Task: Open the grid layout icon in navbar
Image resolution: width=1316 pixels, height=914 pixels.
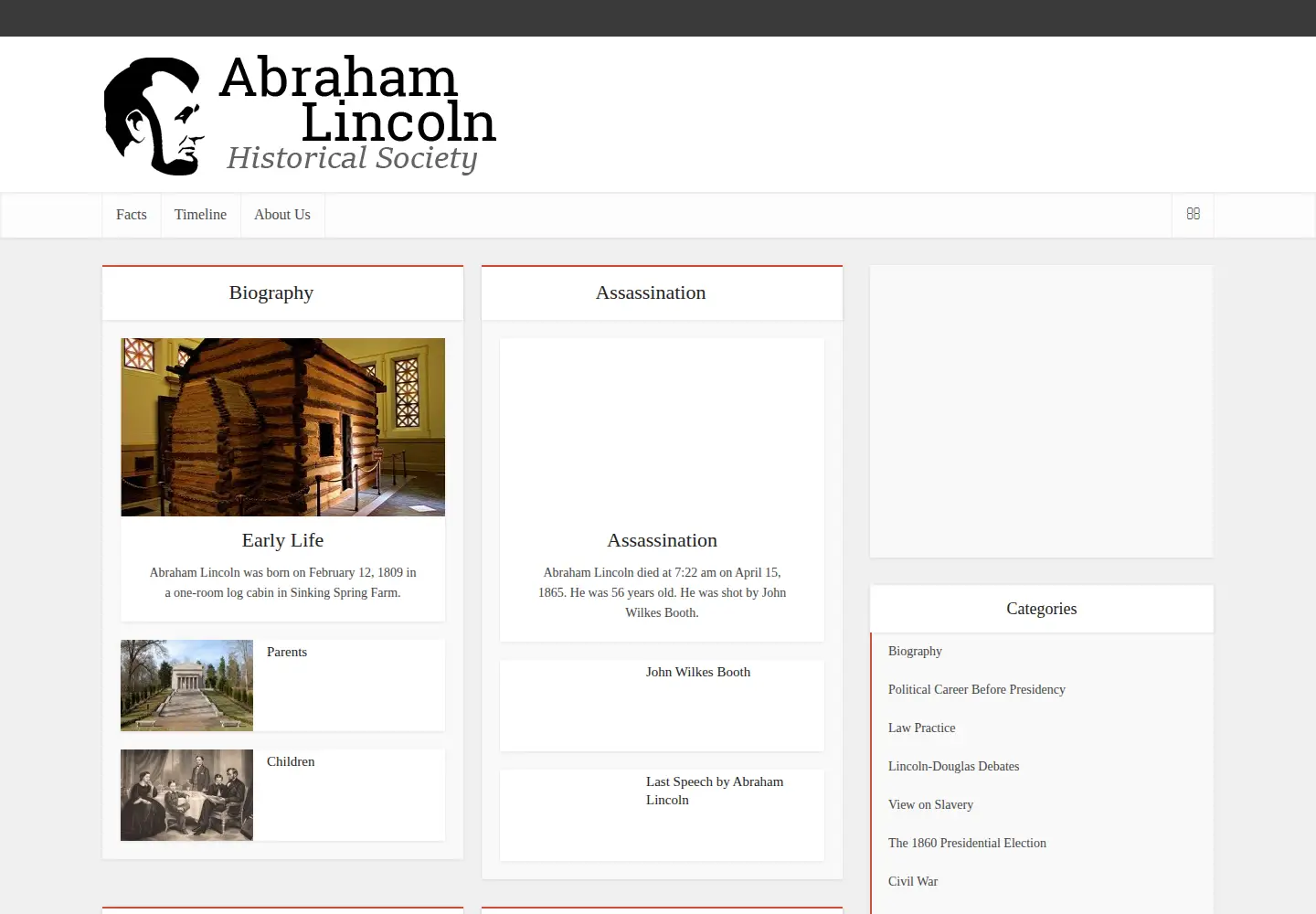Action: (x=1193, y=214)
